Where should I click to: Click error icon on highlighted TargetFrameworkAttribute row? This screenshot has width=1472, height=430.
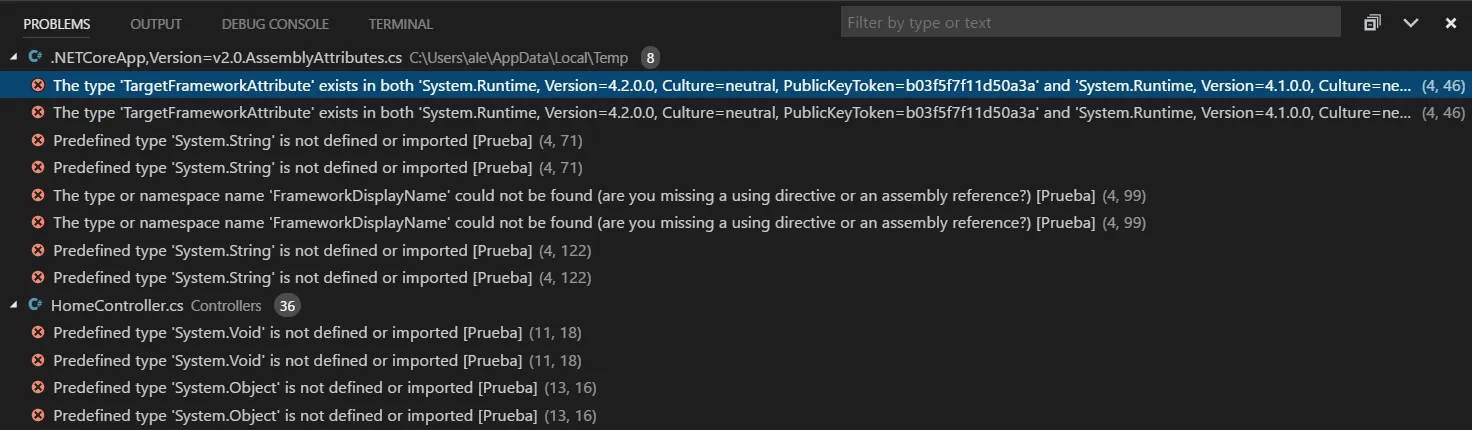pos(39,86)
